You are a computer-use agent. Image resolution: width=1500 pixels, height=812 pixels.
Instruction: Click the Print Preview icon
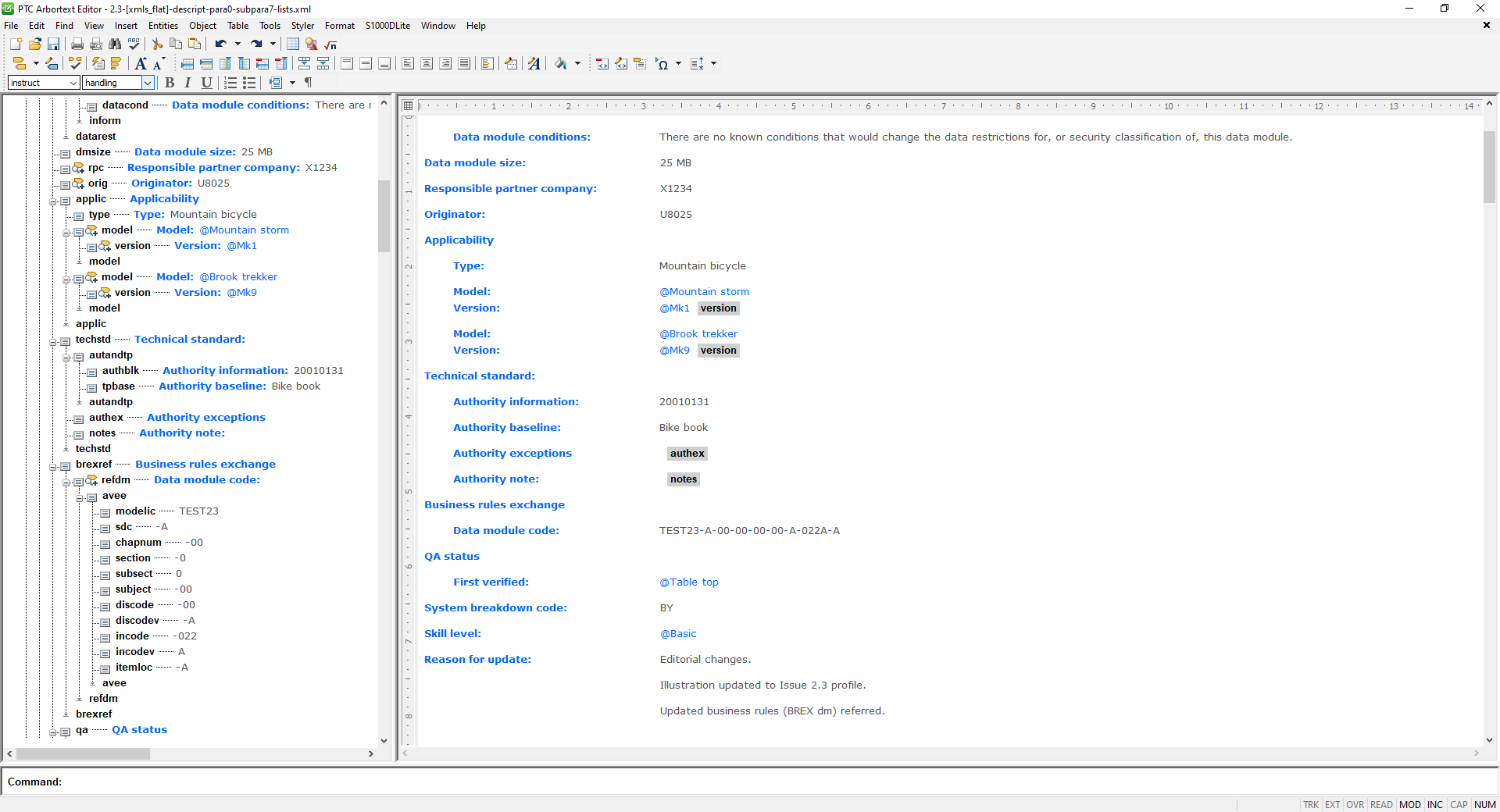click(x=95, y=45)
